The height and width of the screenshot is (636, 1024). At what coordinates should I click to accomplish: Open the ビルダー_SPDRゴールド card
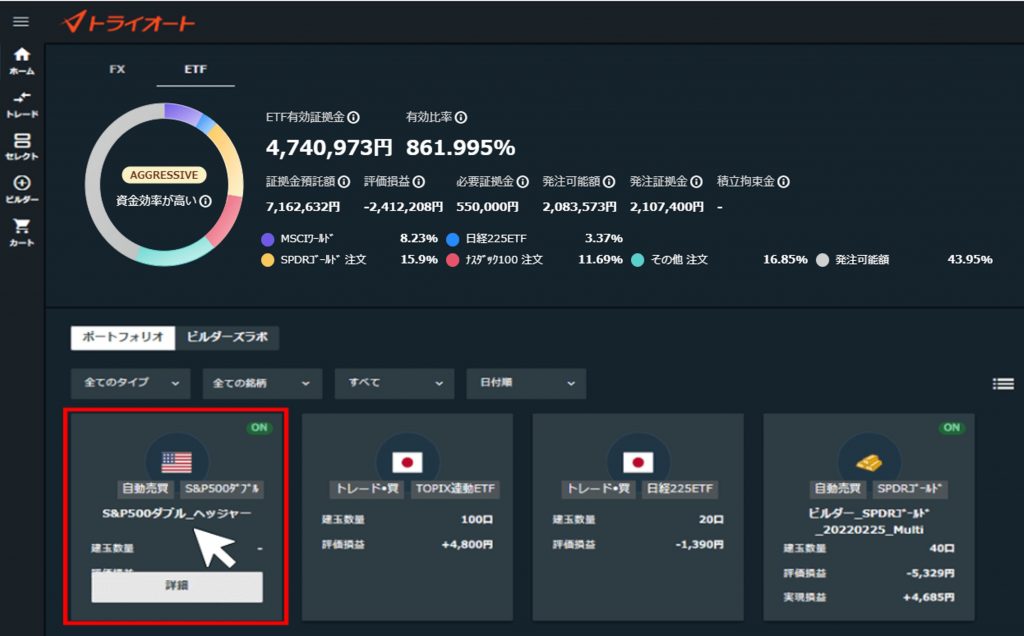click(x=869, y=517)
